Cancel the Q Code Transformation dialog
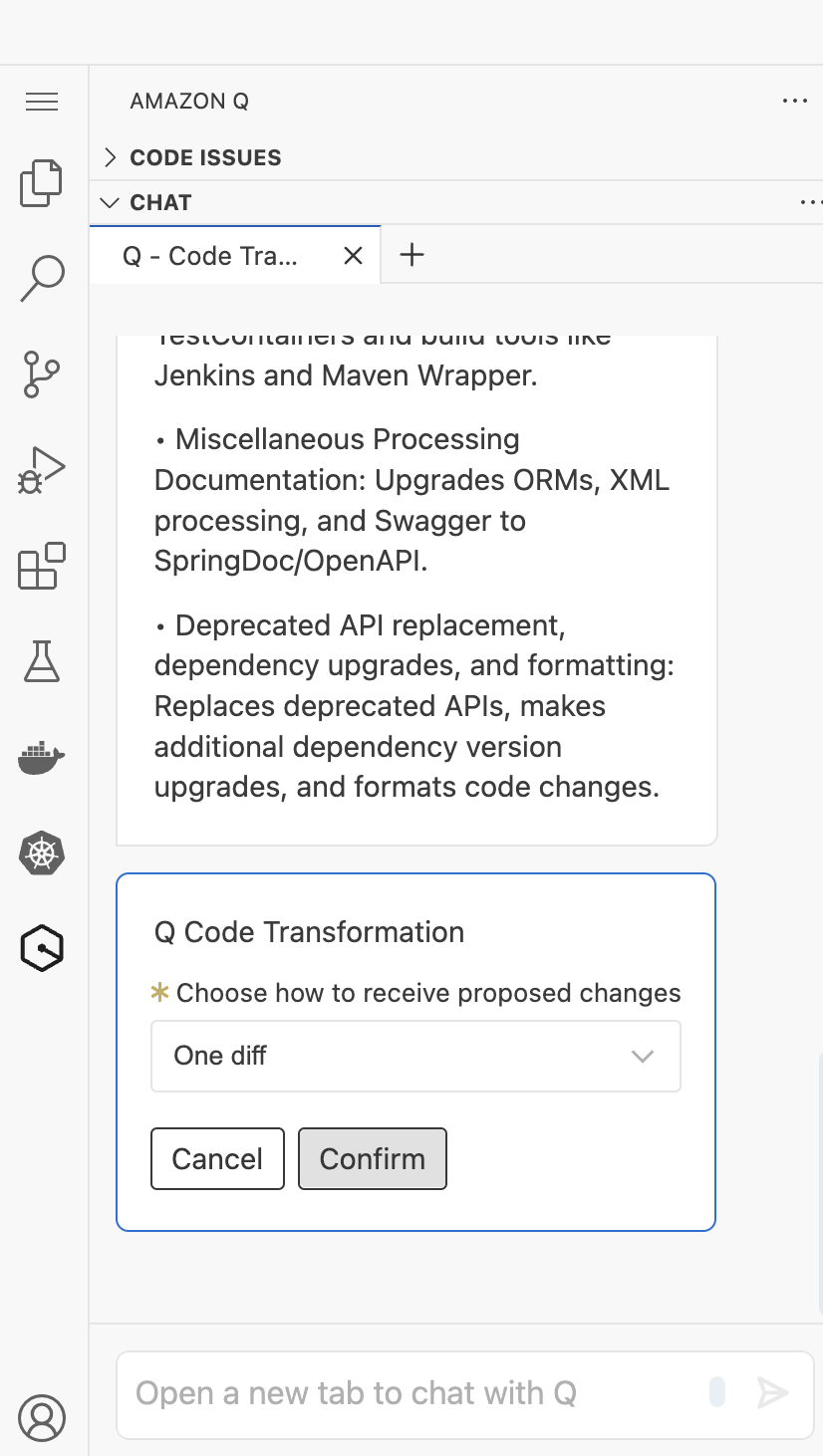Screen dimensions: 823x1456 coord(217,1158)
